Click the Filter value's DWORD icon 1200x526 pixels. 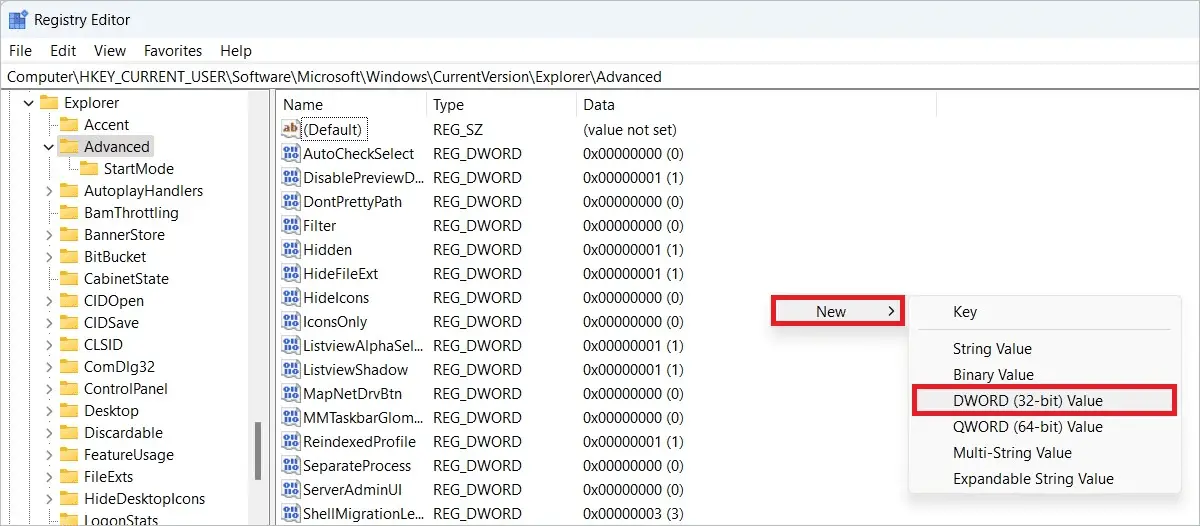tap(291, 225)
